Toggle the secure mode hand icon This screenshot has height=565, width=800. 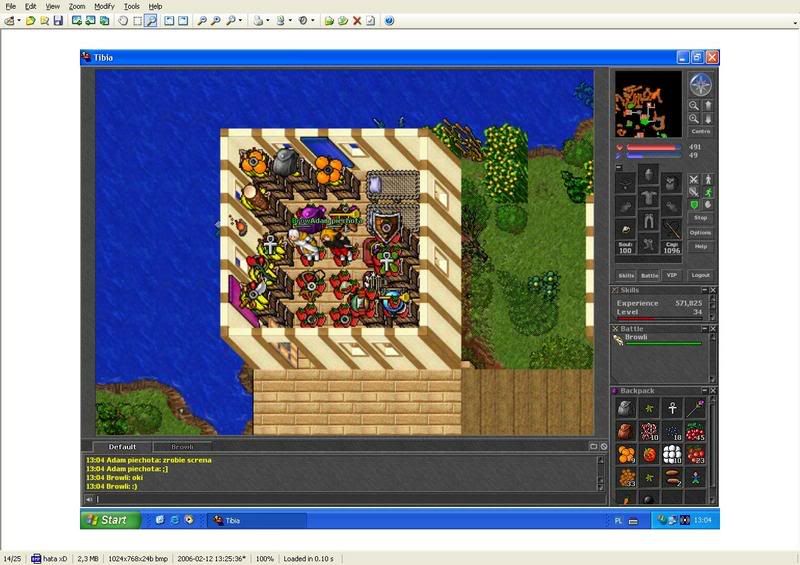[708, 205]
